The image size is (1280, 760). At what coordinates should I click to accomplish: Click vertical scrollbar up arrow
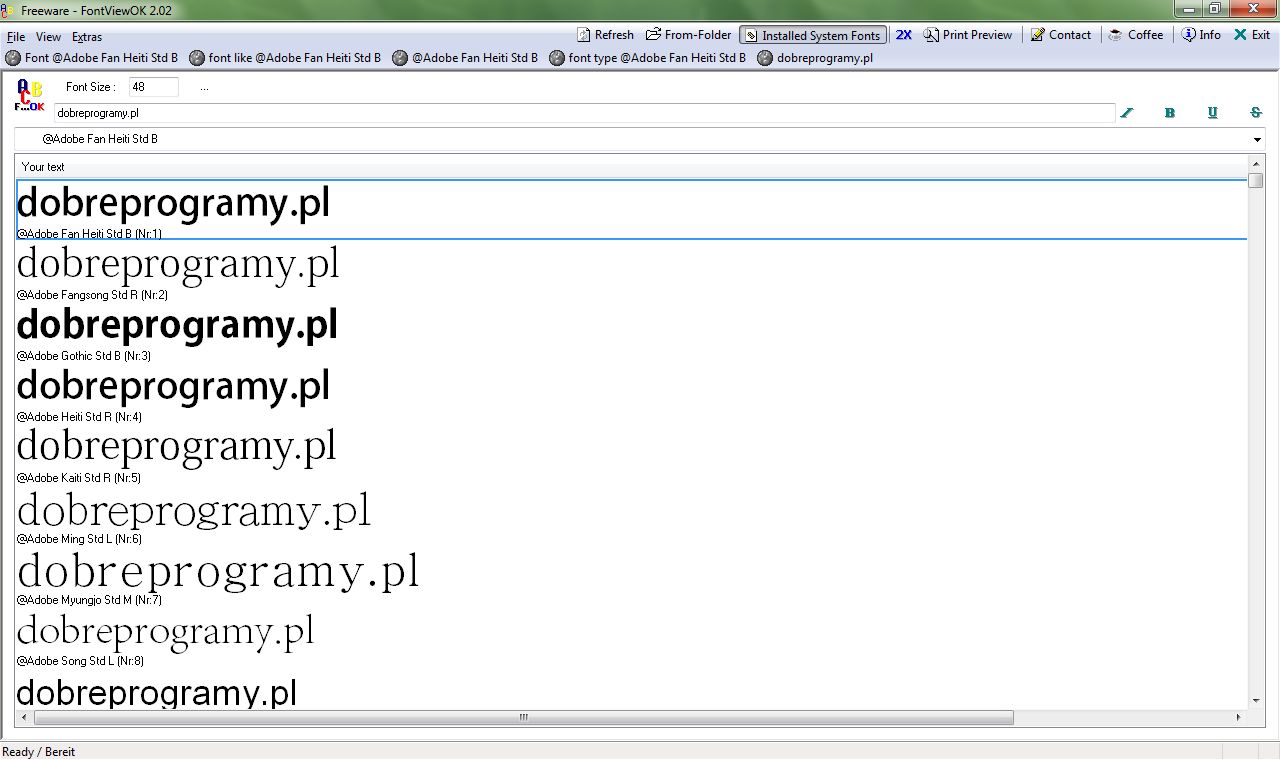tap(1256, 164)
